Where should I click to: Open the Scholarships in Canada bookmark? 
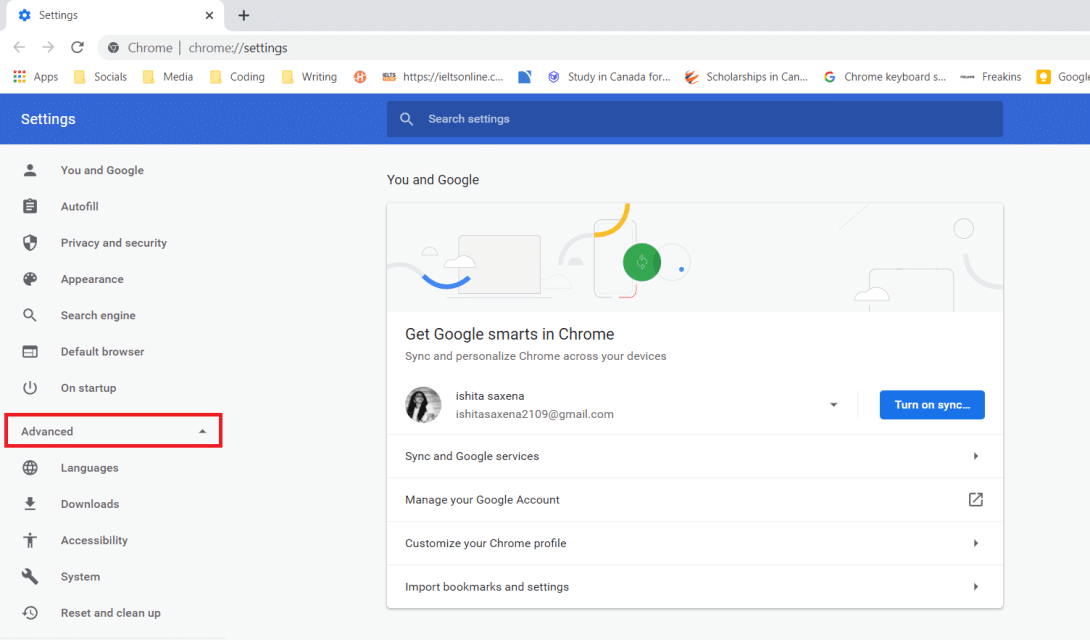click(746, 76)
